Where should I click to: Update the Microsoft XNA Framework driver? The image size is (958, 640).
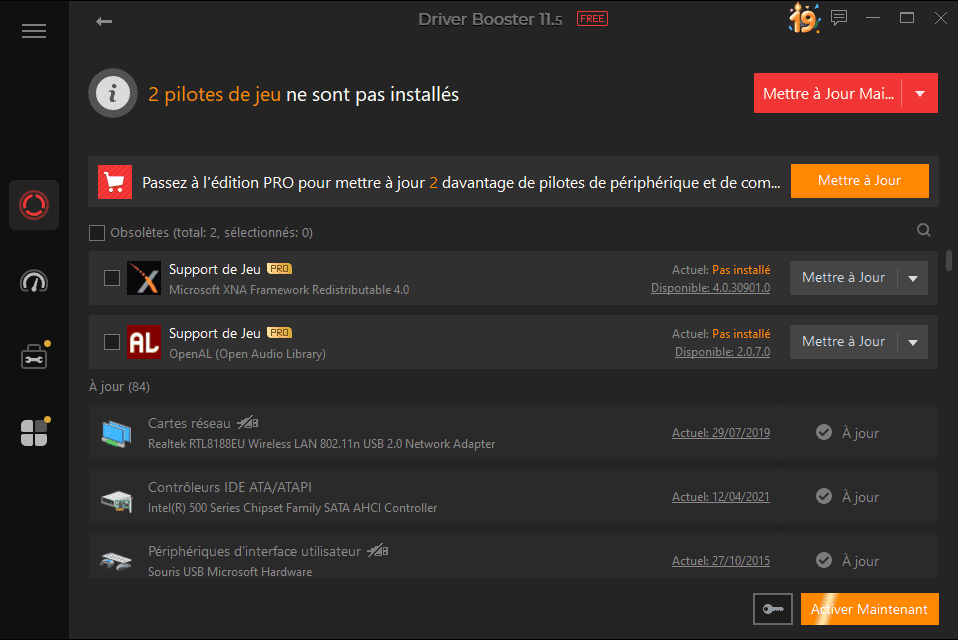844,278
